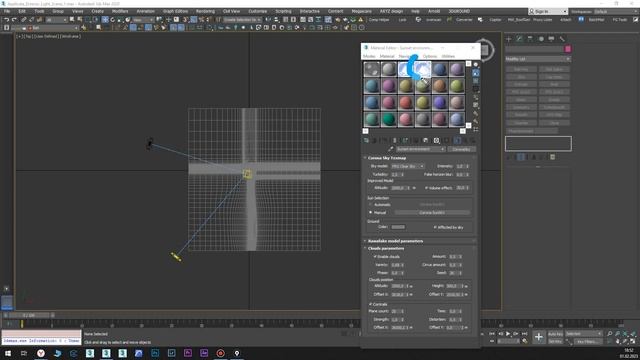The width and height of the screenshot is (640, 360).
Task: Click the Redo arrow in main toolbar
Action: [x=14, y=20]
